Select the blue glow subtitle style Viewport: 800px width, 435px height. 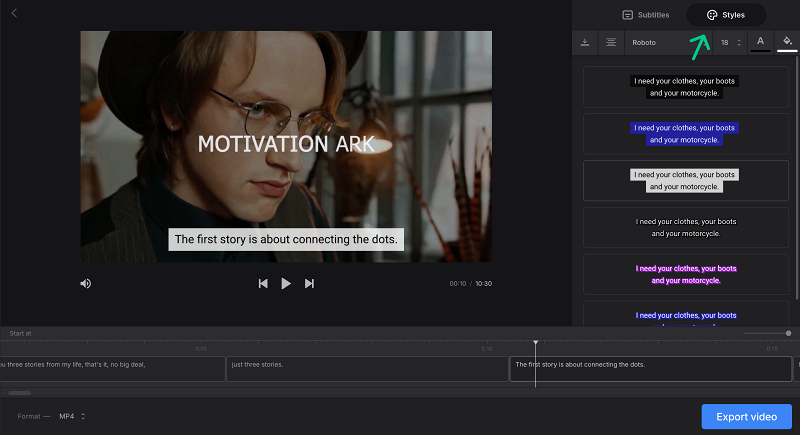pyautogui.click(x=686, y=314)
